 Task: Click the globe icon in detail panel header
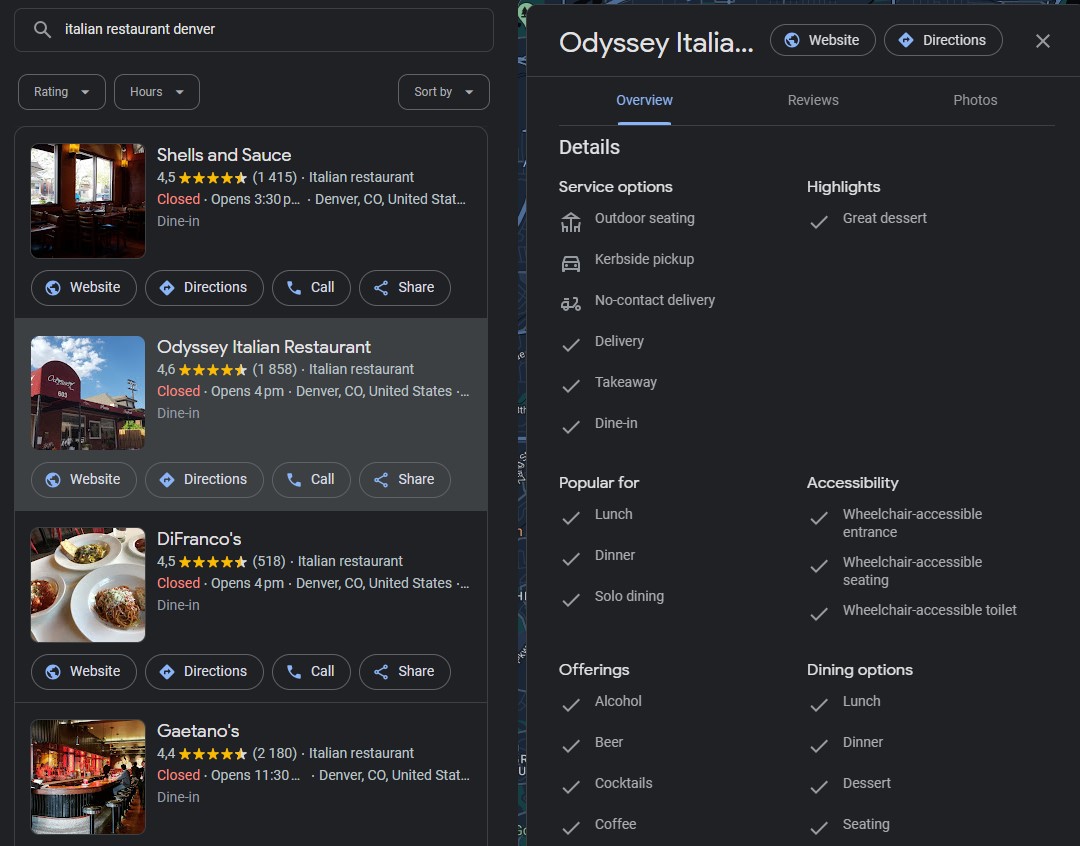pyautogui.click(x=792, y=41)
